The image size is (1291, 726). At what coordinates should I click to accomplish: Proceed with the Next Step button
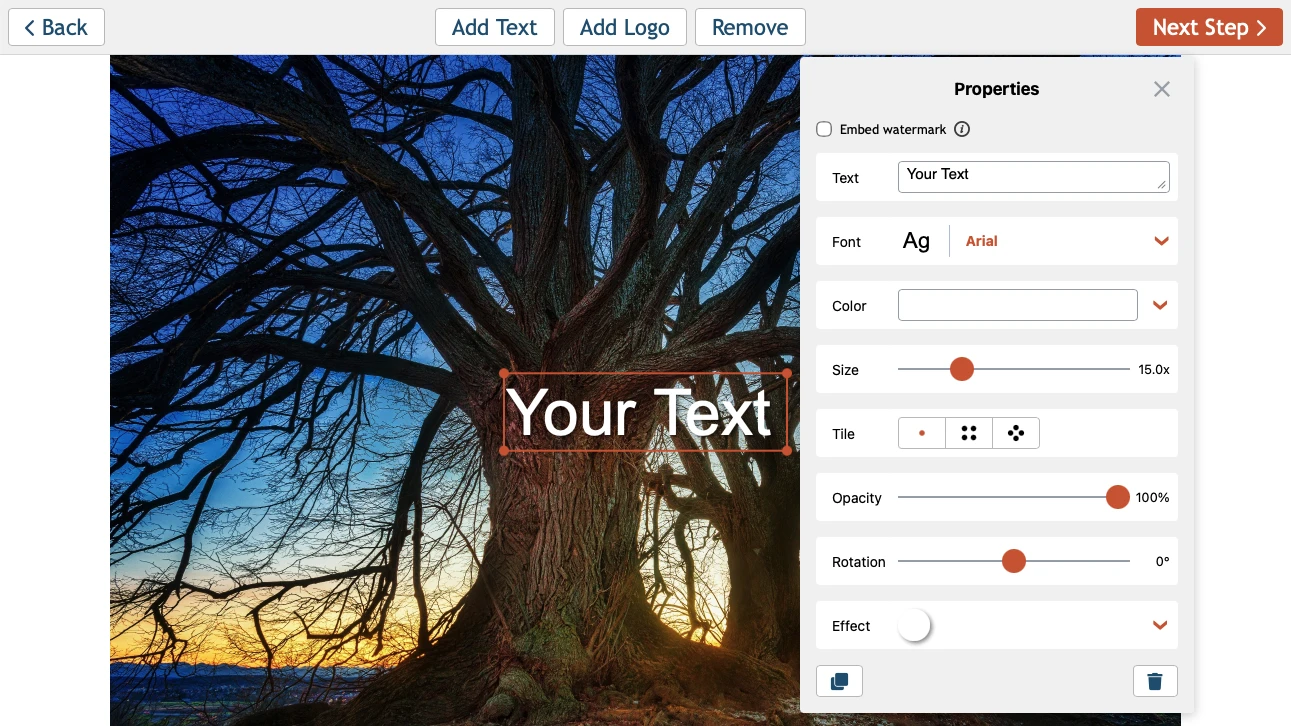[1209, 27]
